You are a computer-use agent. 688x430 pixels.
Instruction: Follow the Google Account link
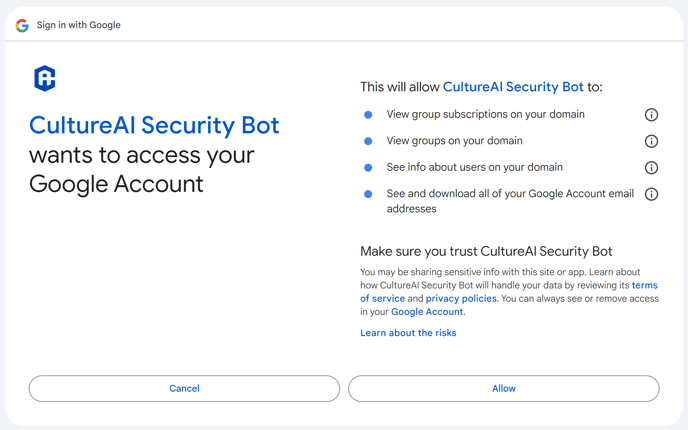click(x=427, y=312)
